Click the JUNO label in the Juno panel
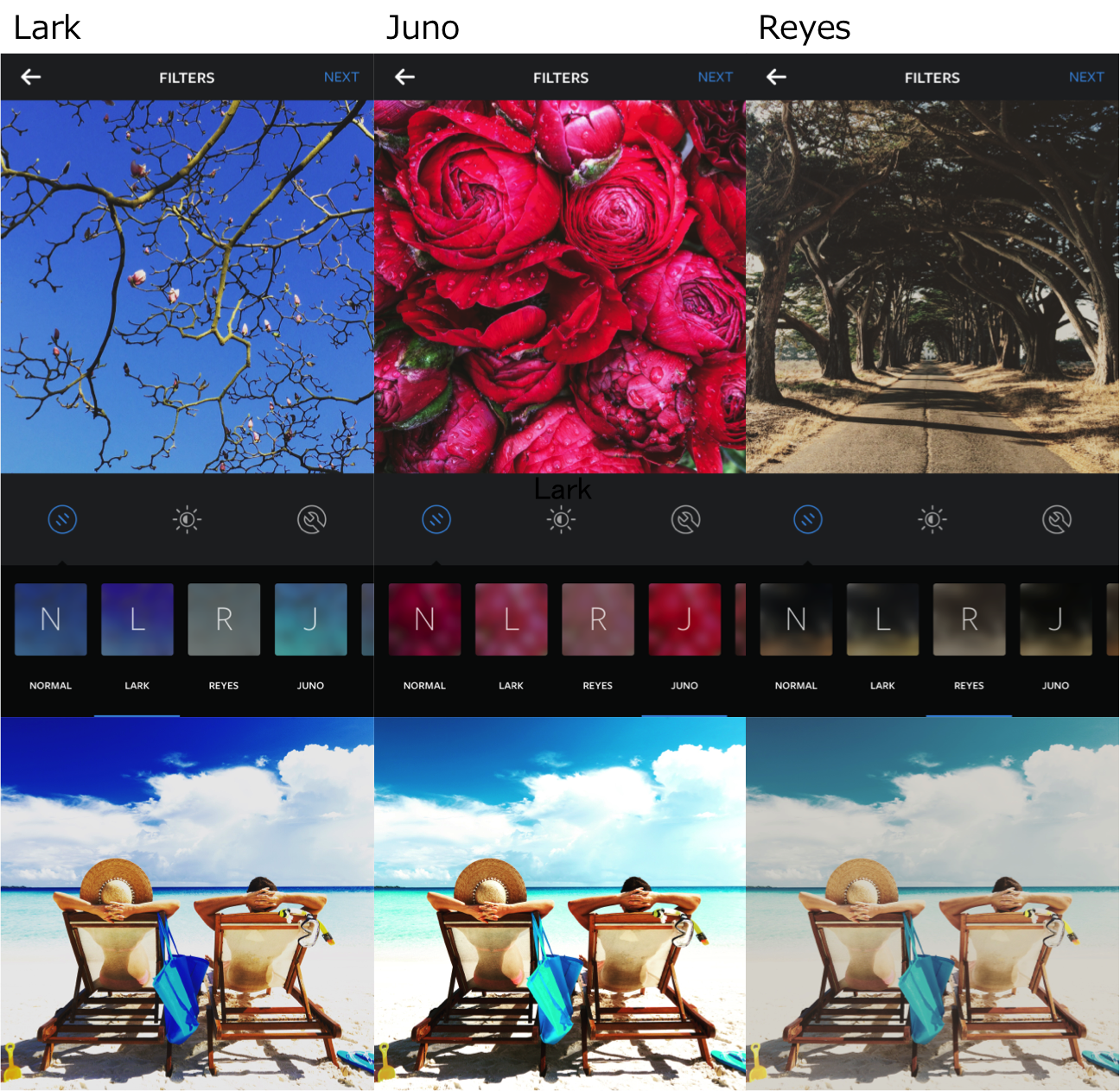The image size is (1120, 1091). pos(684,686)
